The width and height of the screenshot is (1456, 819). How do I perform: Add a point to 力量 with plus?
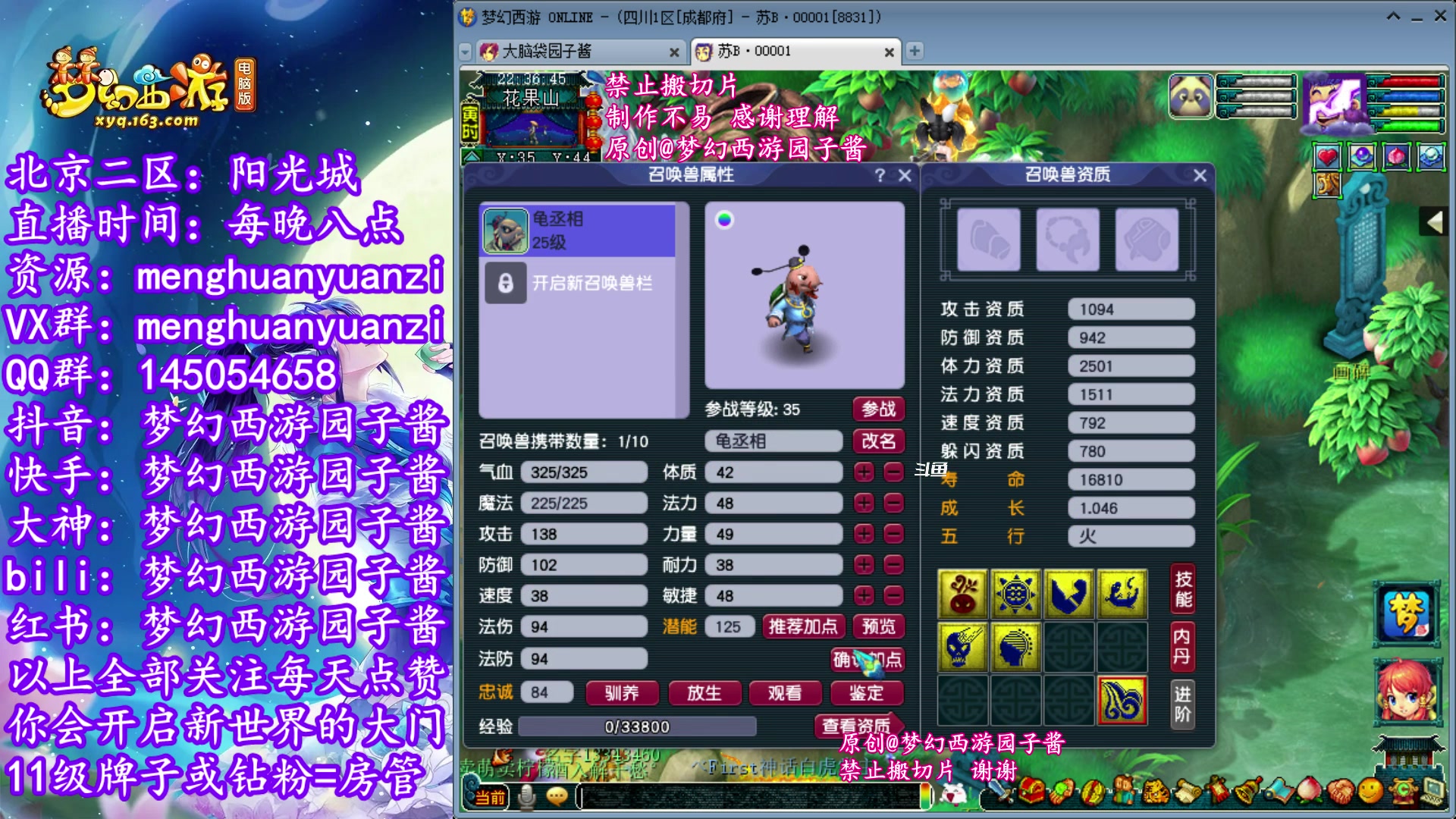click(x=864, y=535)
